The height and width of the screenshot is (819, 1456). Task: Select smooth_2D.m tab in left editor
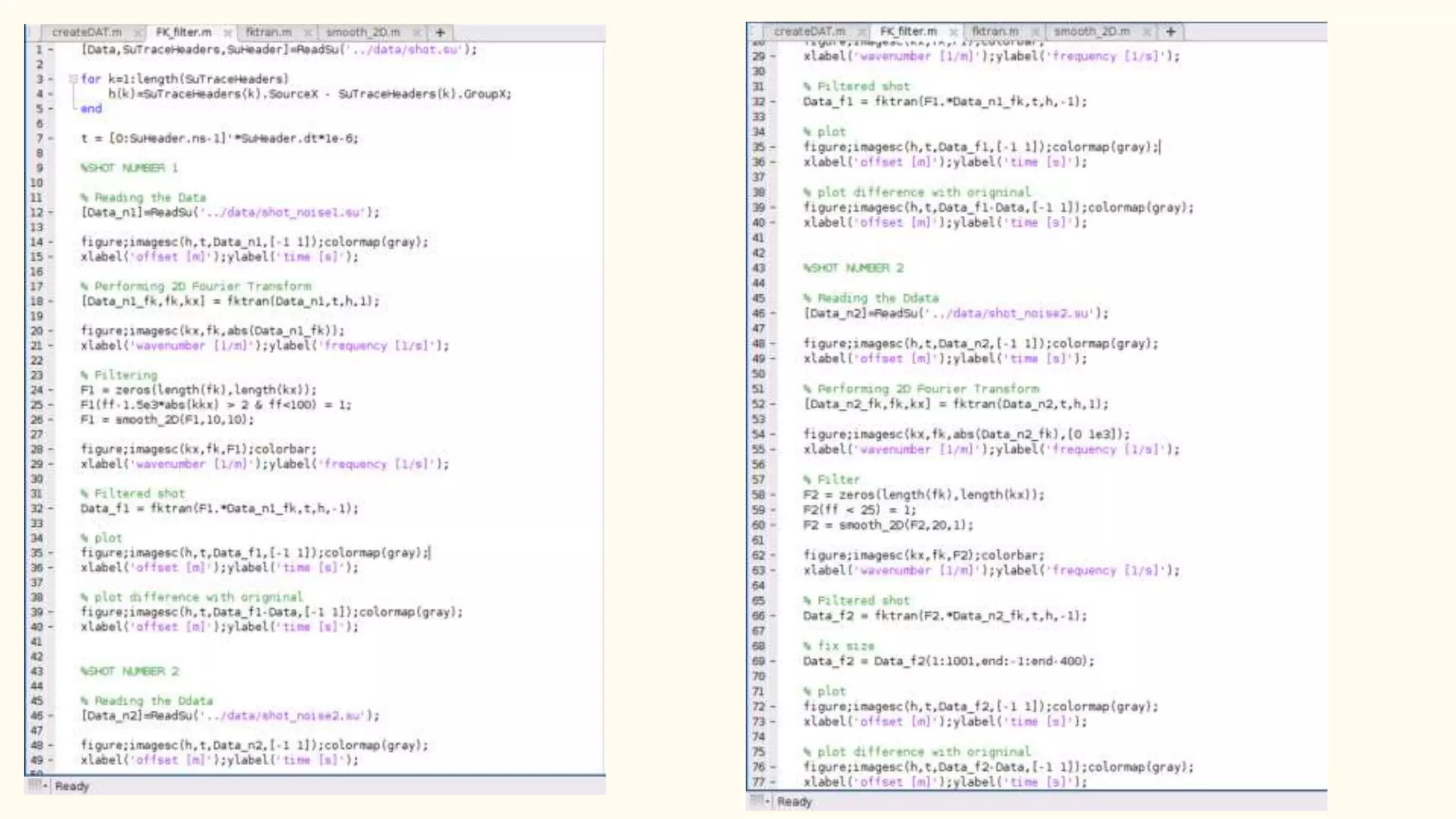pos(363,33)
